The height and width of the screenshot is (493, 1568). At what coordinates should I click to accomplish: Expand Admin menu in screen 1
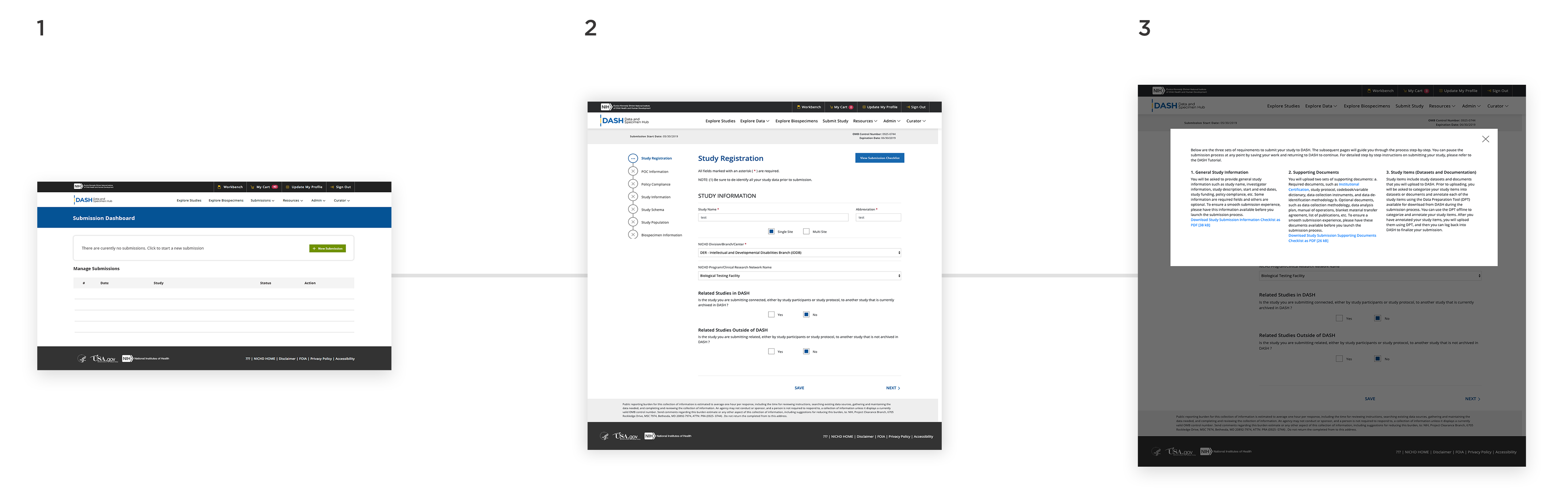pos(318,201)
